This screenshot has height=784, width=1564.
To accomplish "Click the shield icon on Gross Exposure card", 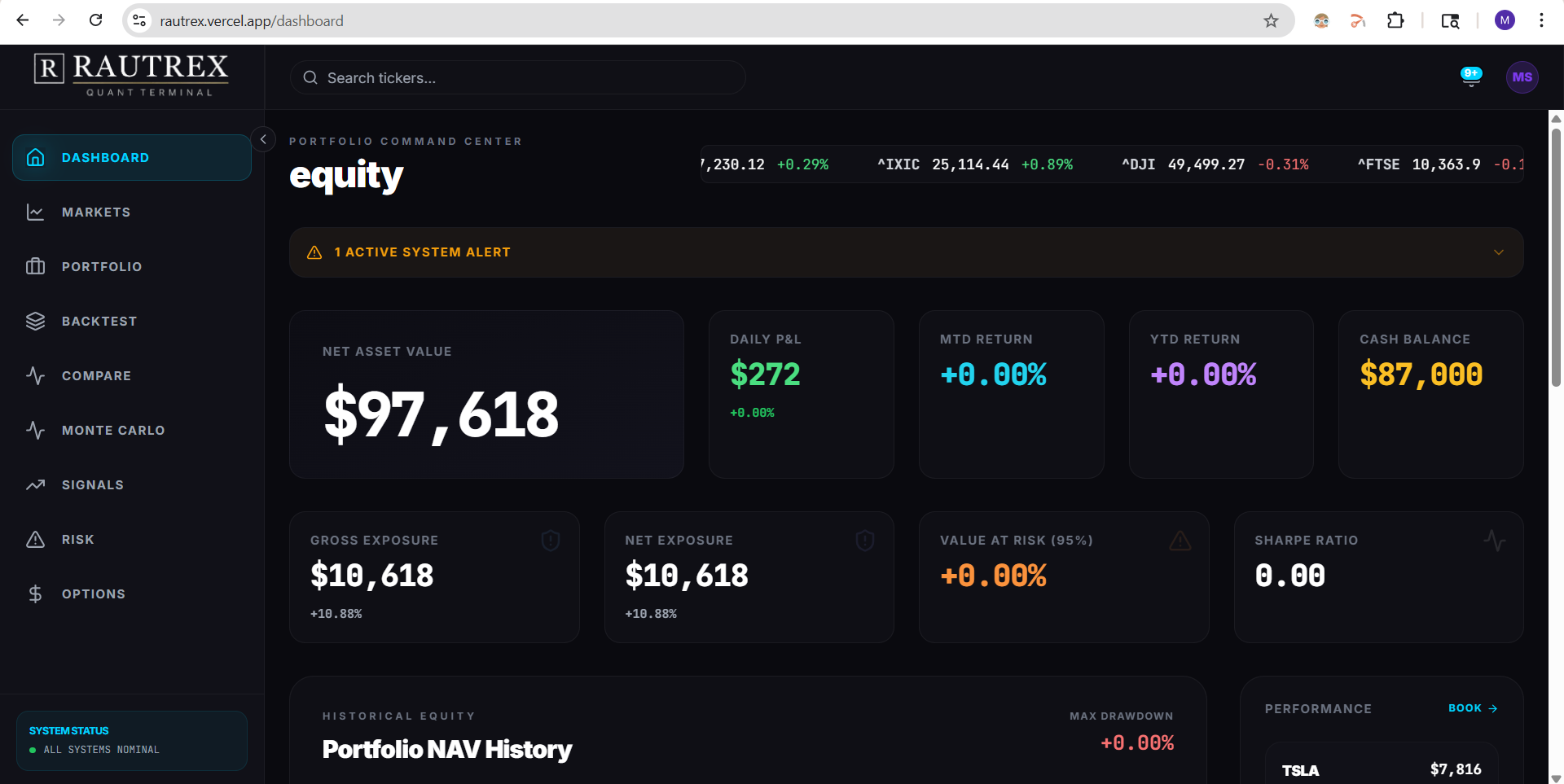I will (551, 540).
